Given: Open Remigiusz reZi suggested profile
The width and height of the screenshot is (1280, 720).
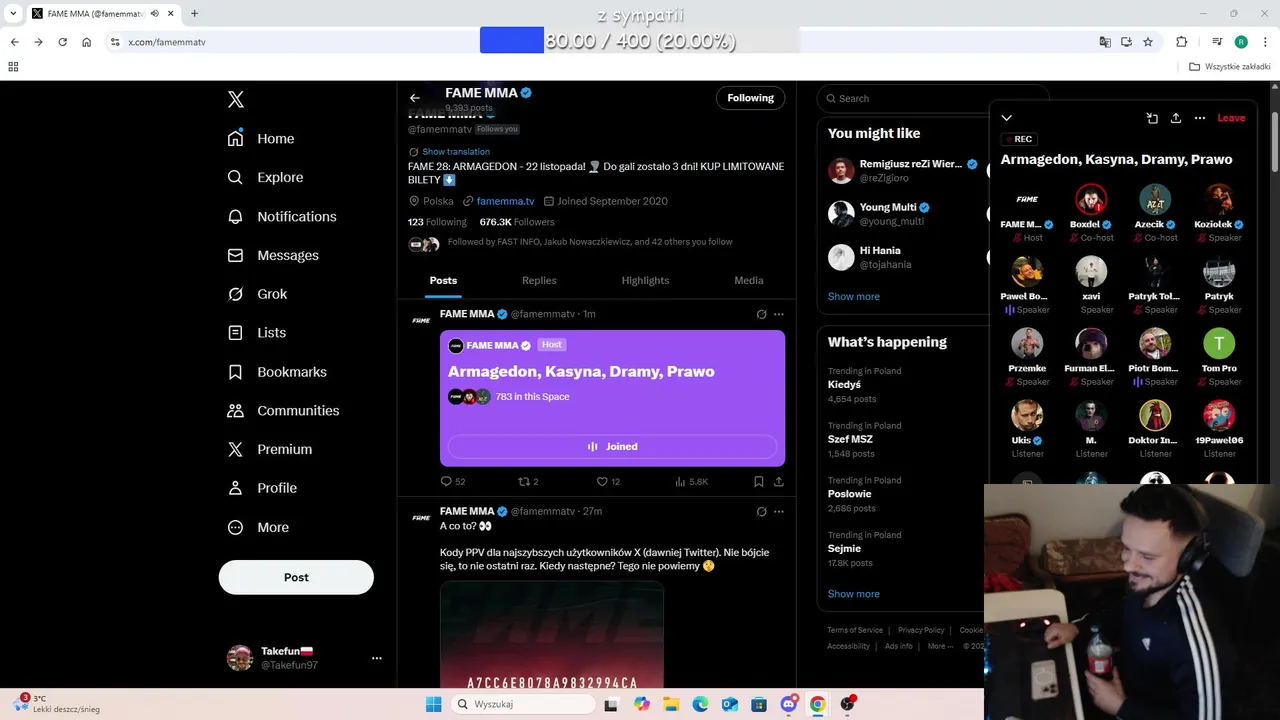Looking at the screenshot, I should [x=903, y=170].
